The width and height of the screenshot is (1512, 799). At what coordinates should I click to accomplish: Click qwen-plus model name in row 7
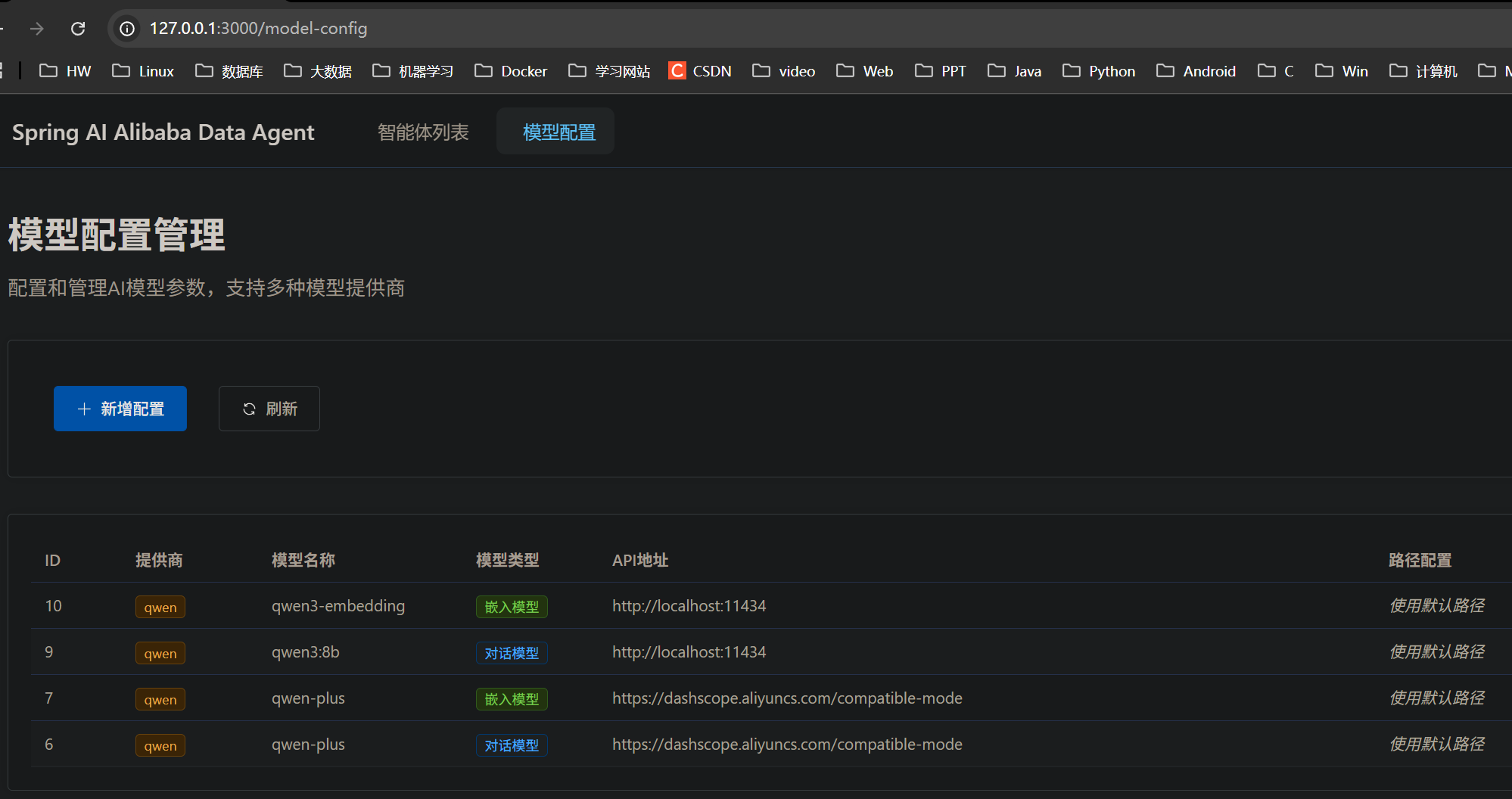tap(308, 698)
